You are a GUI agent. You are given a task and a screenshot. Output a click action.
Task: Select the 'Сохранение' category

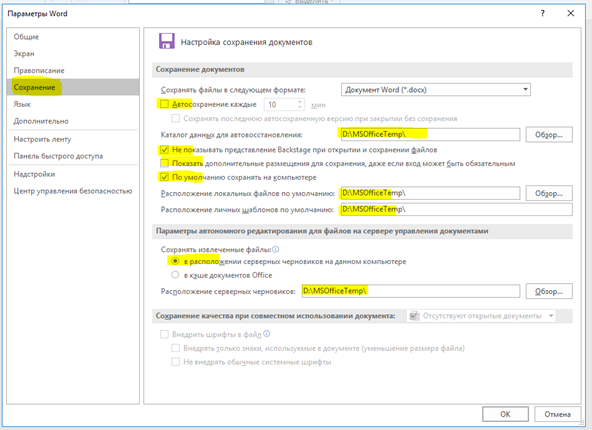pyautogui.click(x=73, y=87)
